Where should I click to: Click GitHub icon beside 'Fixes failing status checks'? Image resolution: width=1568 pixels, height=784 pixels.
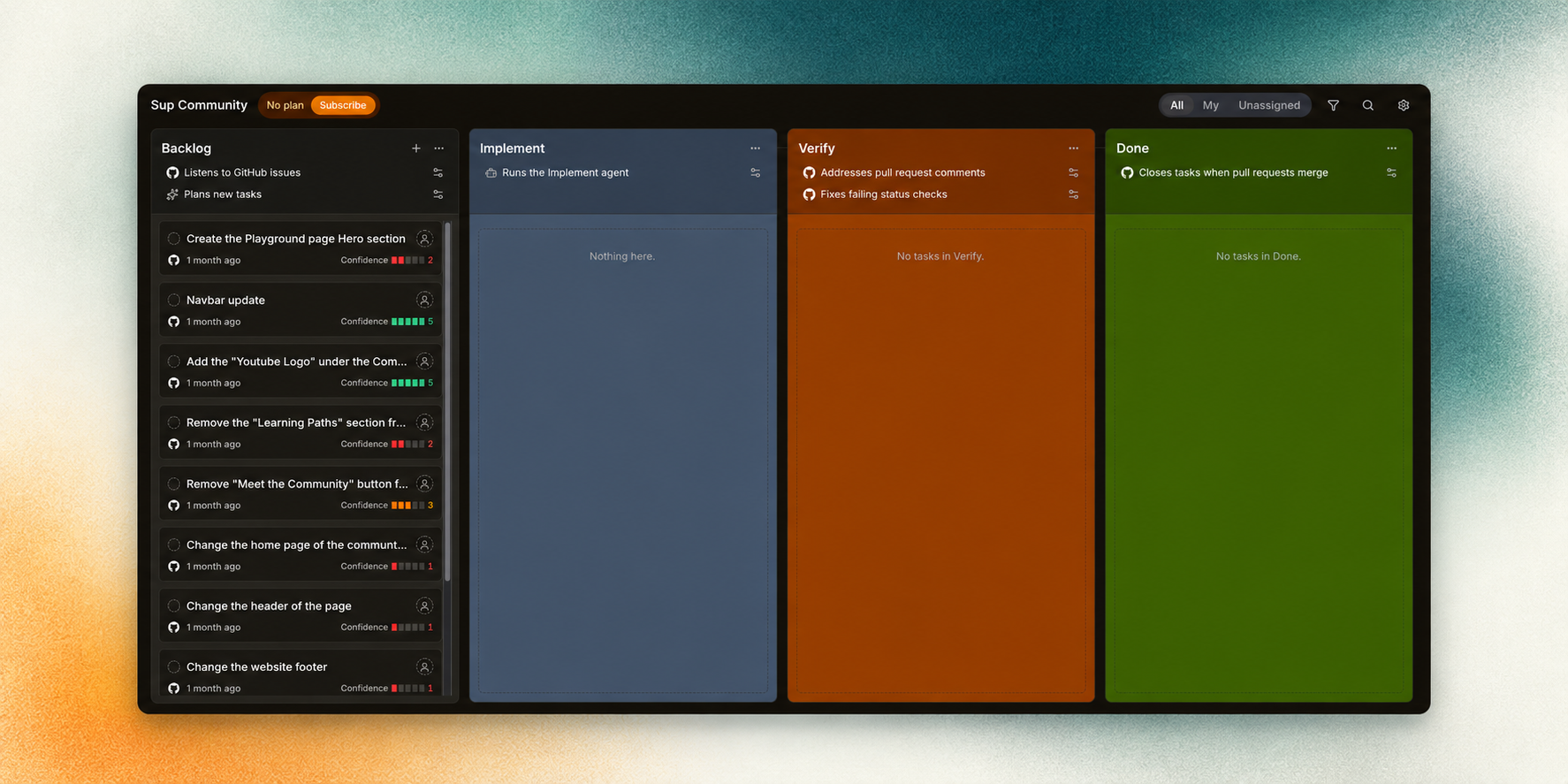(x=809, y=194)
